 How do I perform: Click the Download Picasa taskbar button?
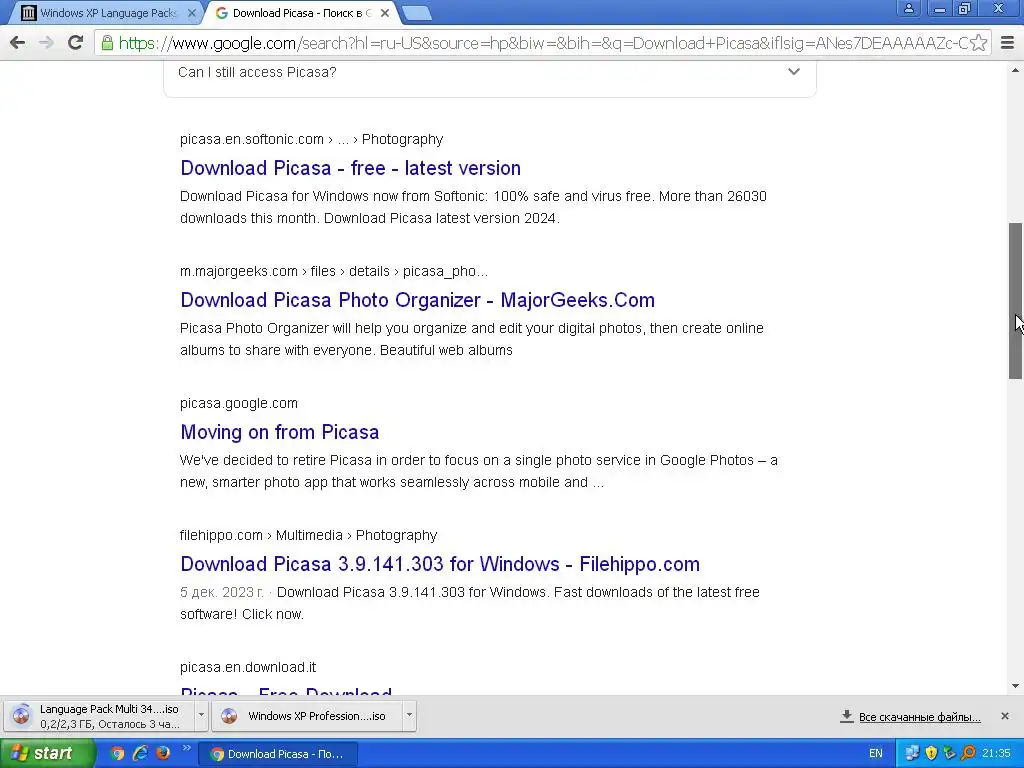point(278,754)
